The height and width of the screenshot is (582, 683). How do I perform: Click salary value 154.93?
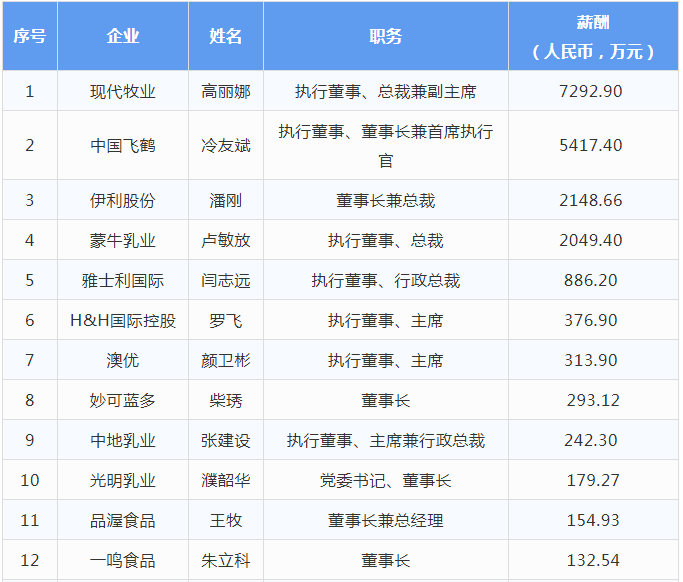tap(593, 521)
